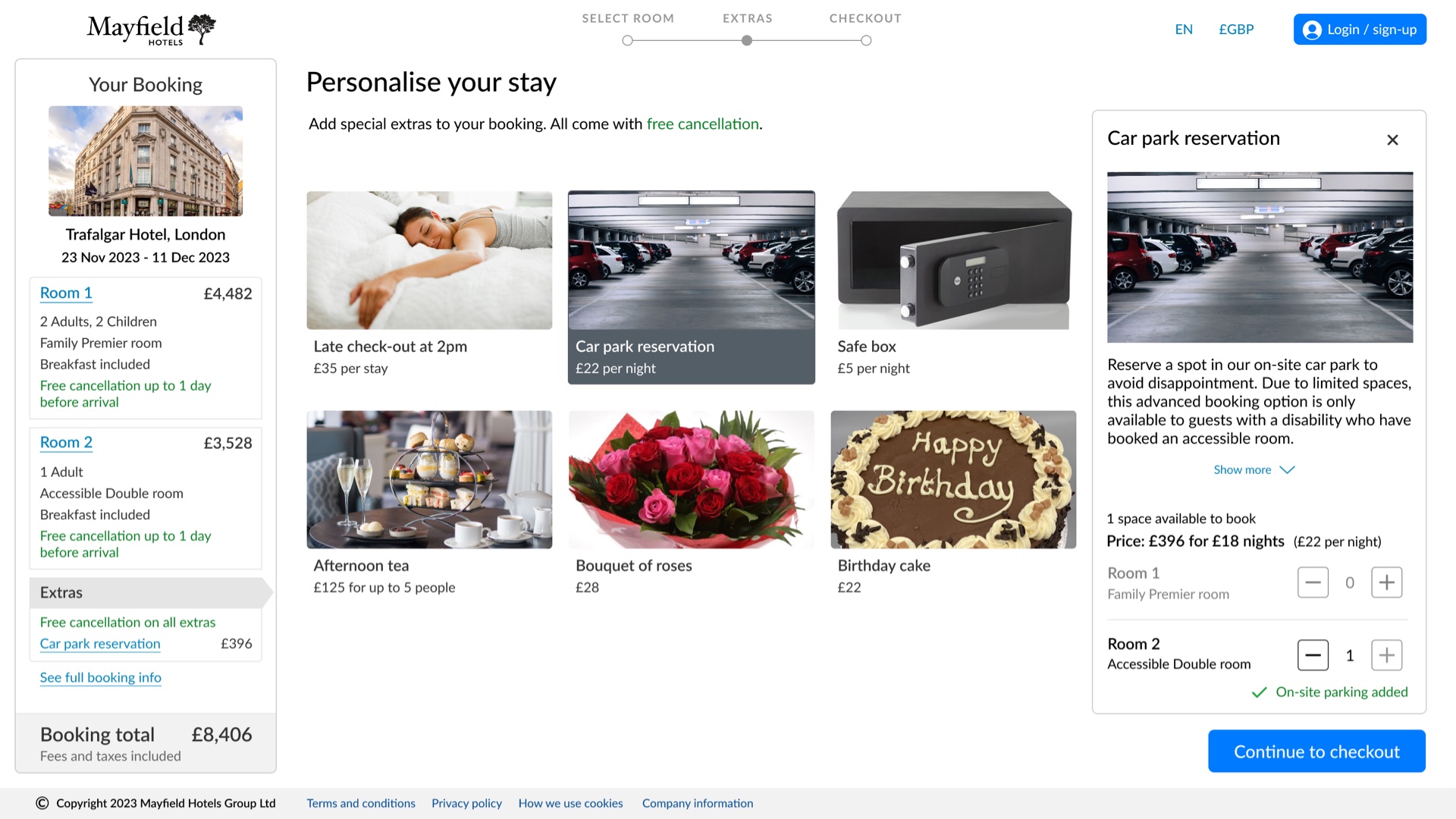Image resolution: width=1456 pixels, height=819 pixels.
Task: Pick the Birthday cake extra
Action: click(953, 504)
